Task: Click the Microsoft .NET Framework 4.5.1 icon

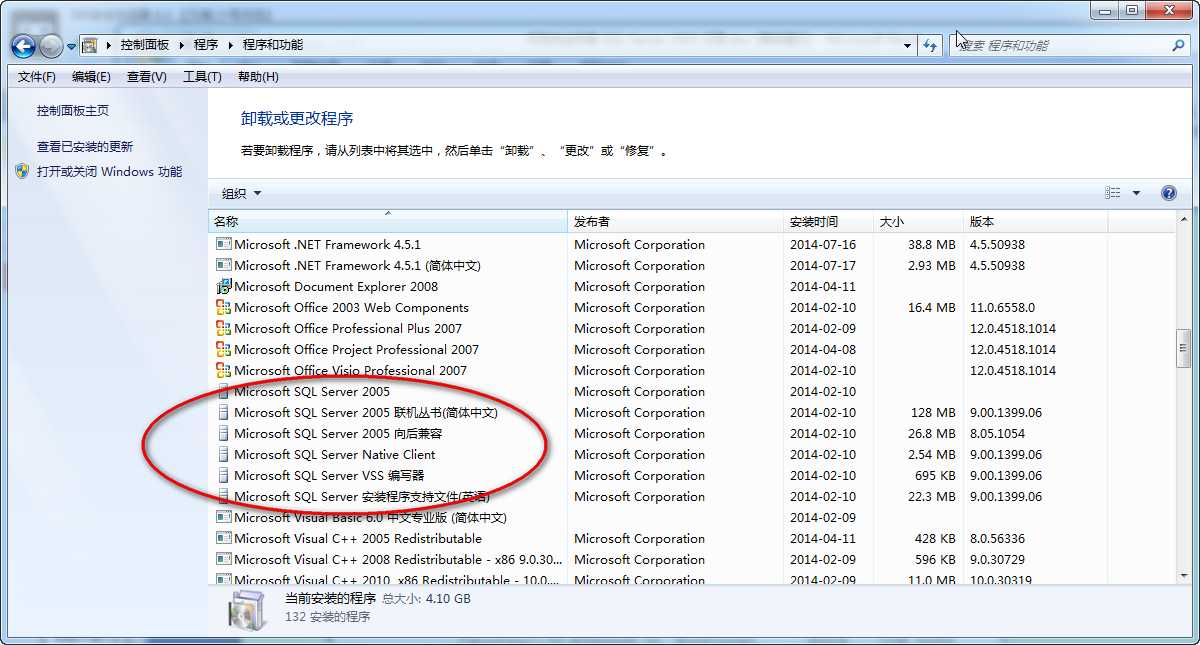Action: 225,244
